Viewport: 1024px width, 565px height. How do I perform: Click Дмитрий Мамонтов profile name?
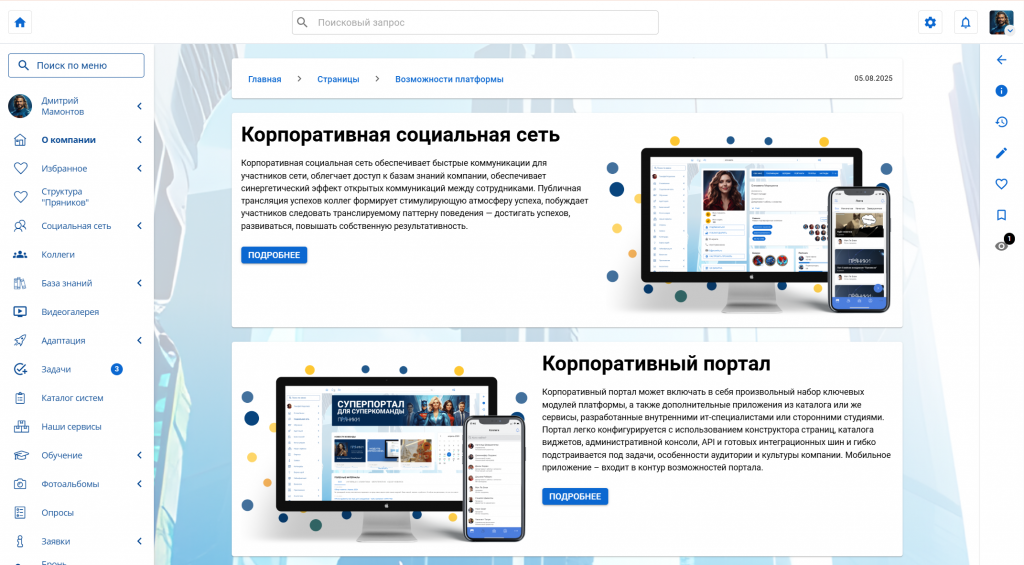tap(63, 106)
